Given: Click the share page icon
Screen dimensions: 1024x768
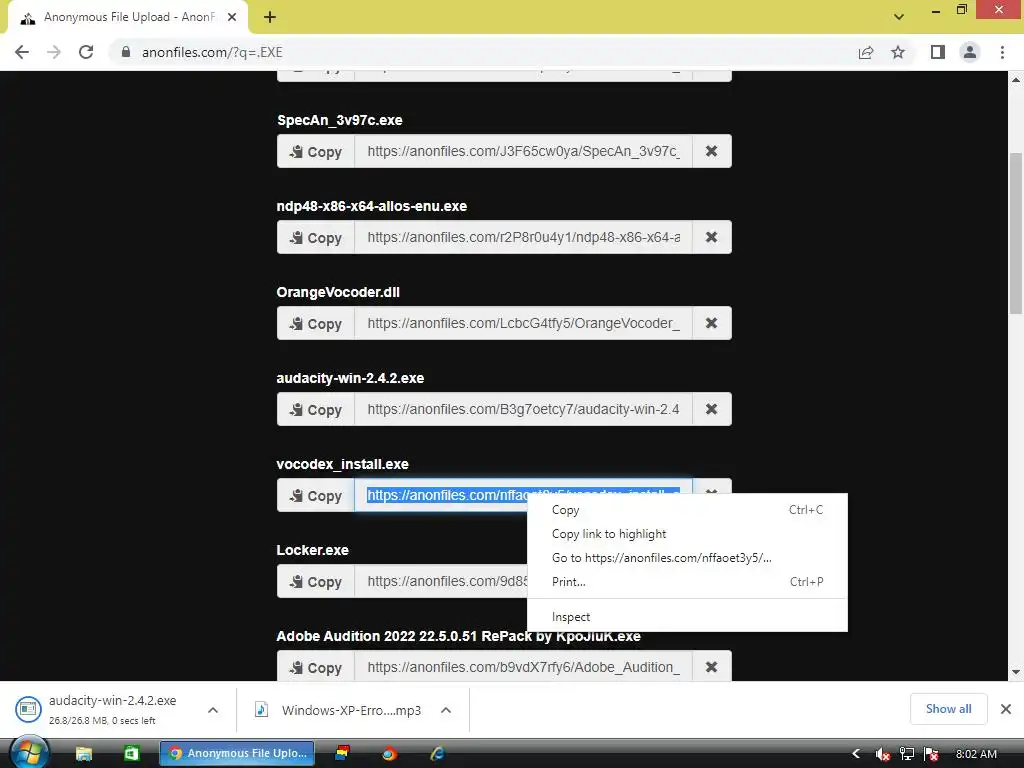Looking at the screenshot, I should coord(866,52).
